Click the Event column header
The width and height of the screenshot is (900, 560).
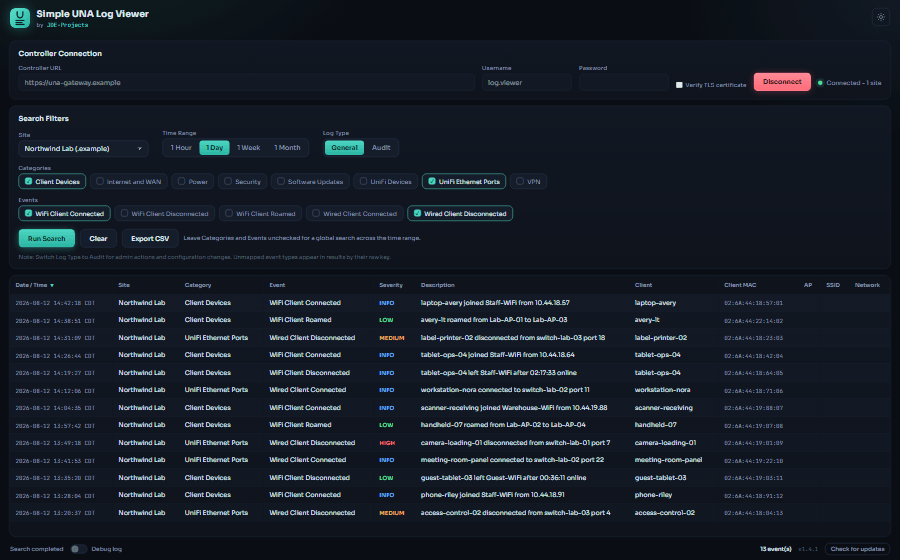[x=277, y=285]
